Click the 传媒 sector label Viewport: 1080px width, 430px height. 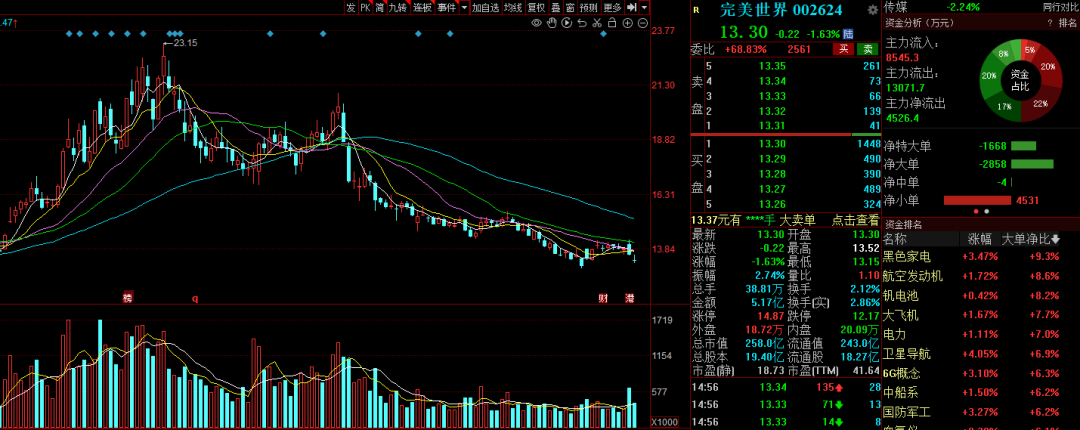(895, 7)
